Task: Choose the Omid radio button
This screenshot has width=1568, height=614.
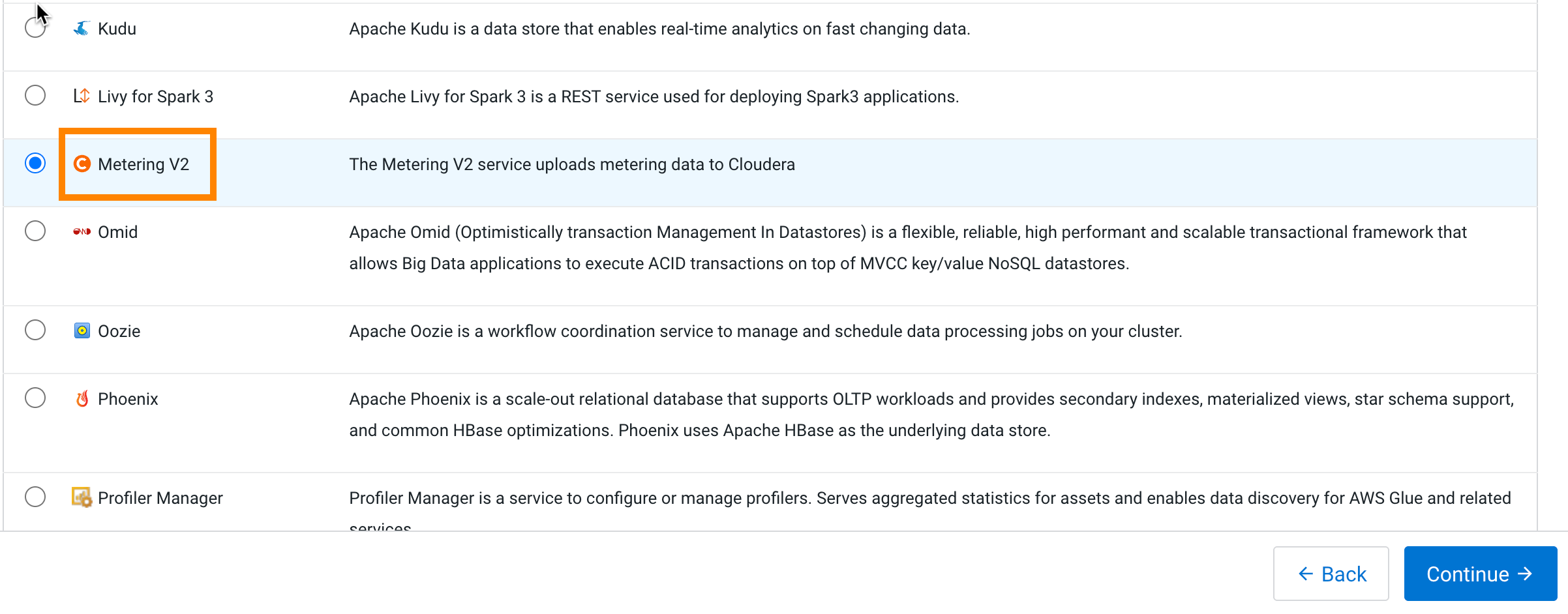Action: click(35, 231)
